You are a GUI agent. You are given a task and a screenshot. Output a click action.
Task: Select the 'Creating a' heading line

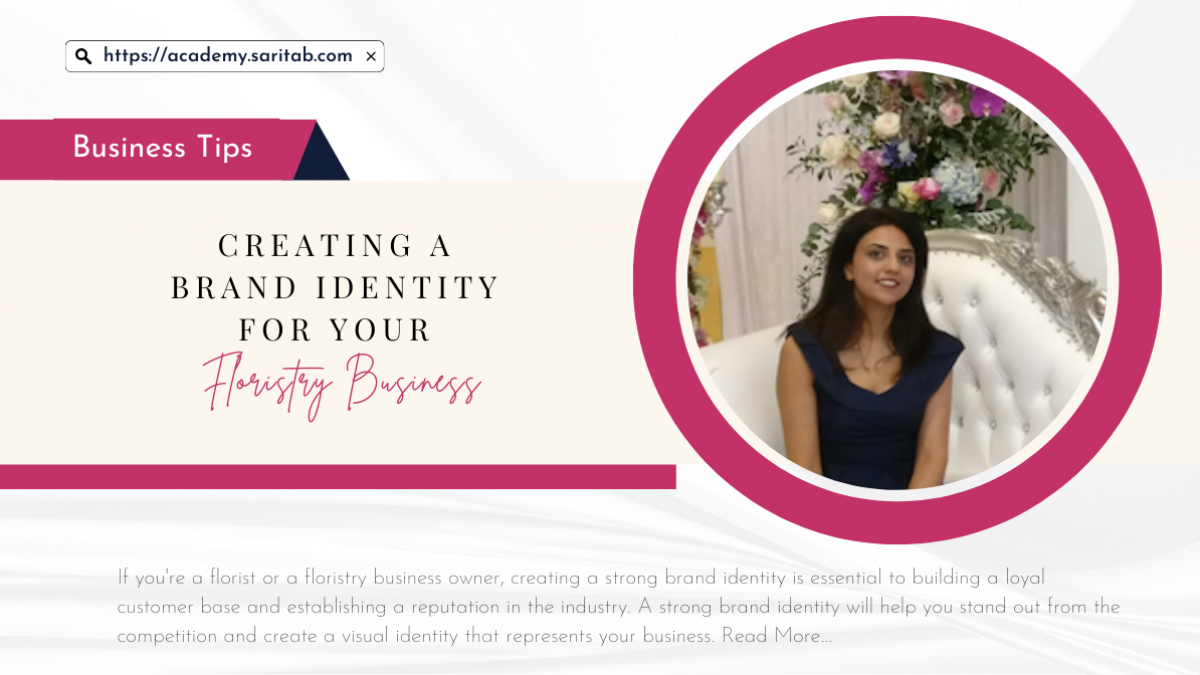335,245
